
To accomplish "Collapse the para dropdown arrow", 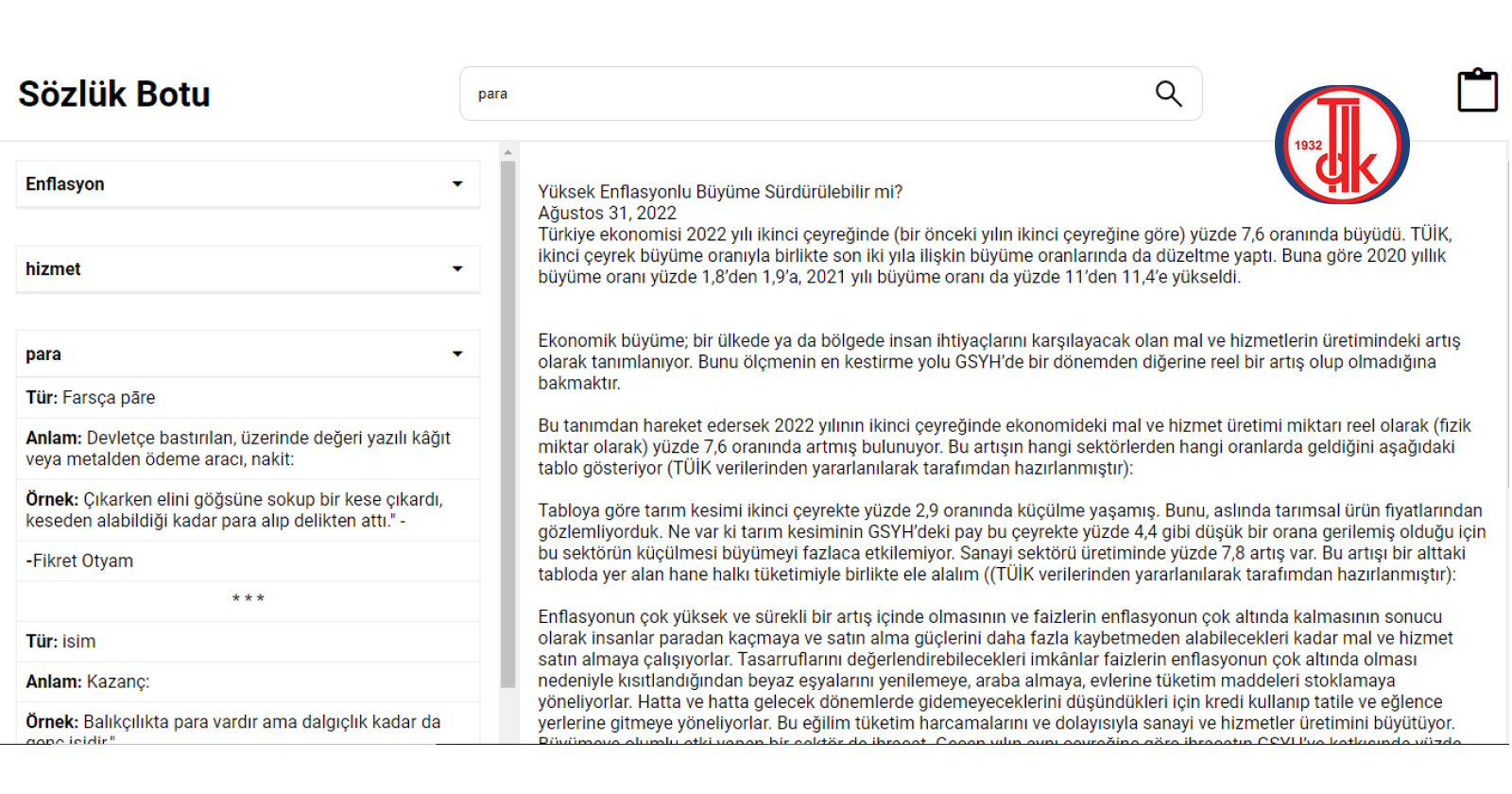I will 457,354.
